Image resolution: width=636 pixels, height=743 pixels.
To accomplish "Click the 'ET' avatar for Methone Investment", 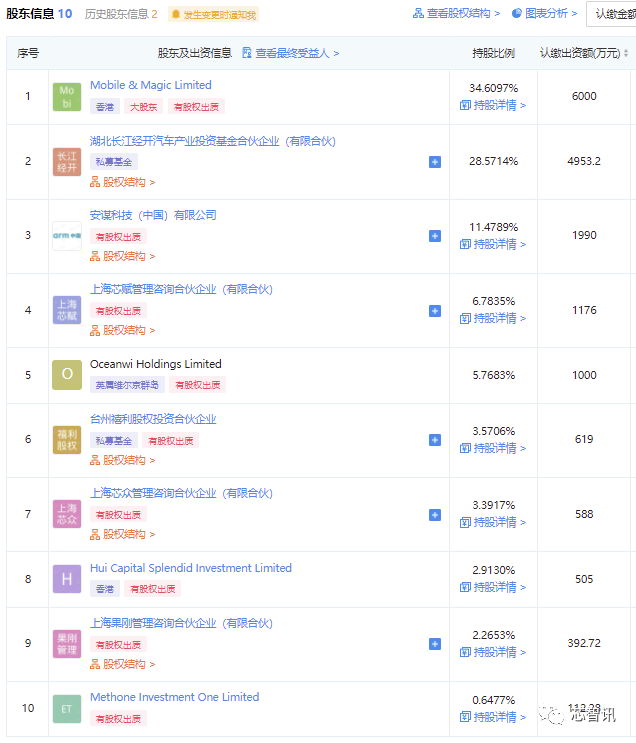I will [67, 709].
